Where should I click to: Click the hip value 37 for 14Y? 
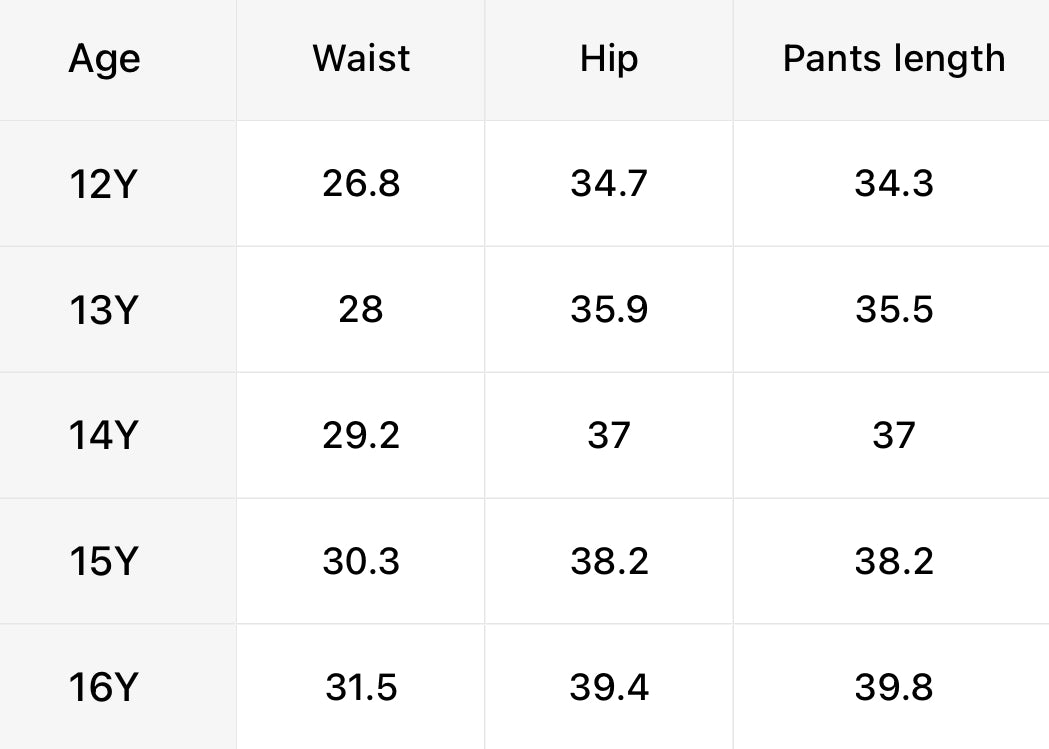609,435
